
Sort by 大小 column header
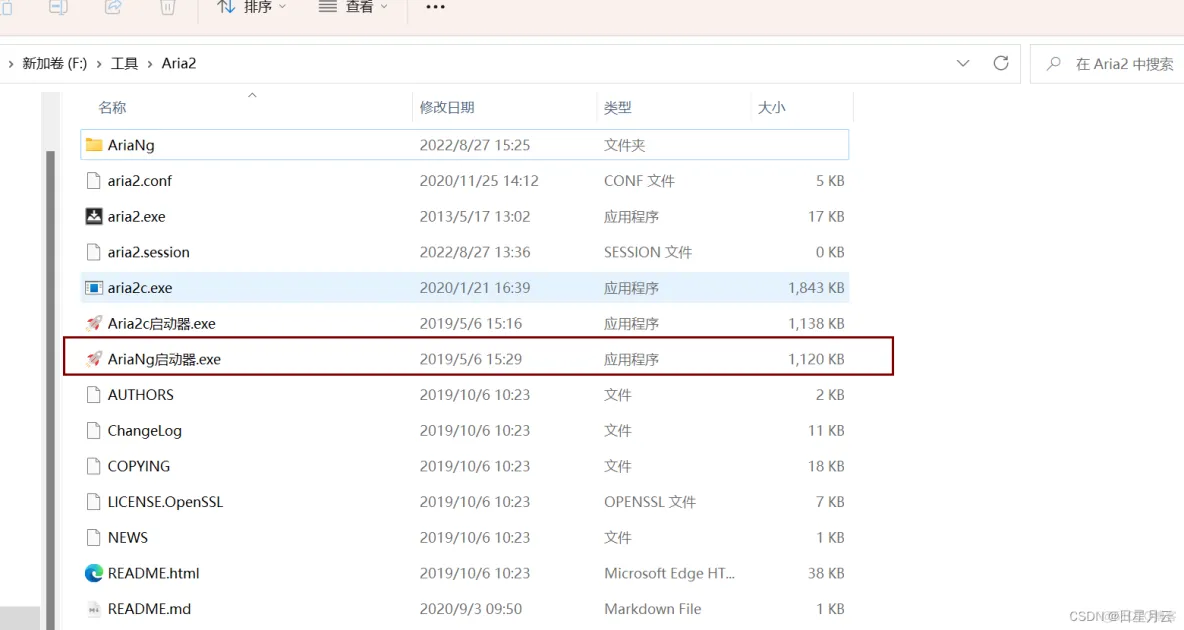[x=772, y=107]
